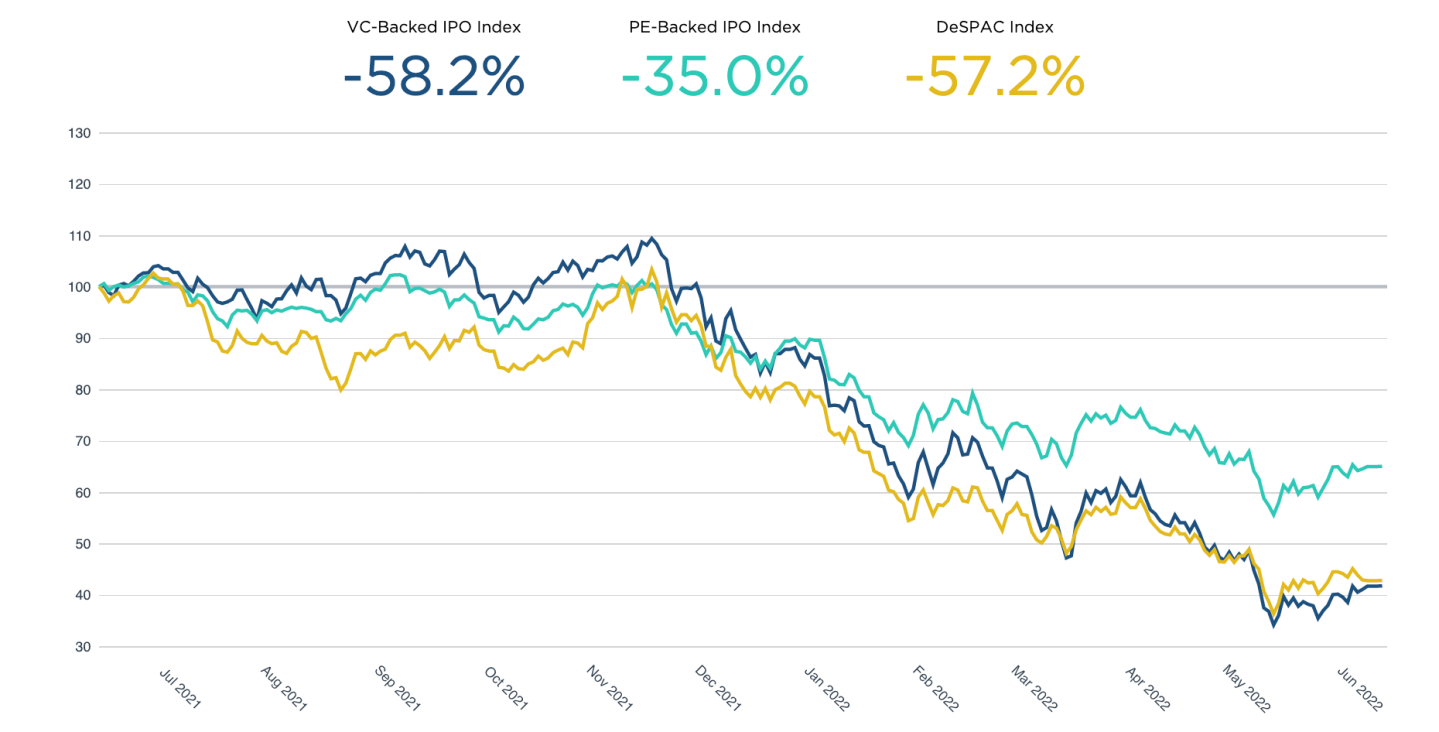Click the Jun 2022 date label
The width and height of the screenshot is (1439, 732).
(x=1360, y=688)
